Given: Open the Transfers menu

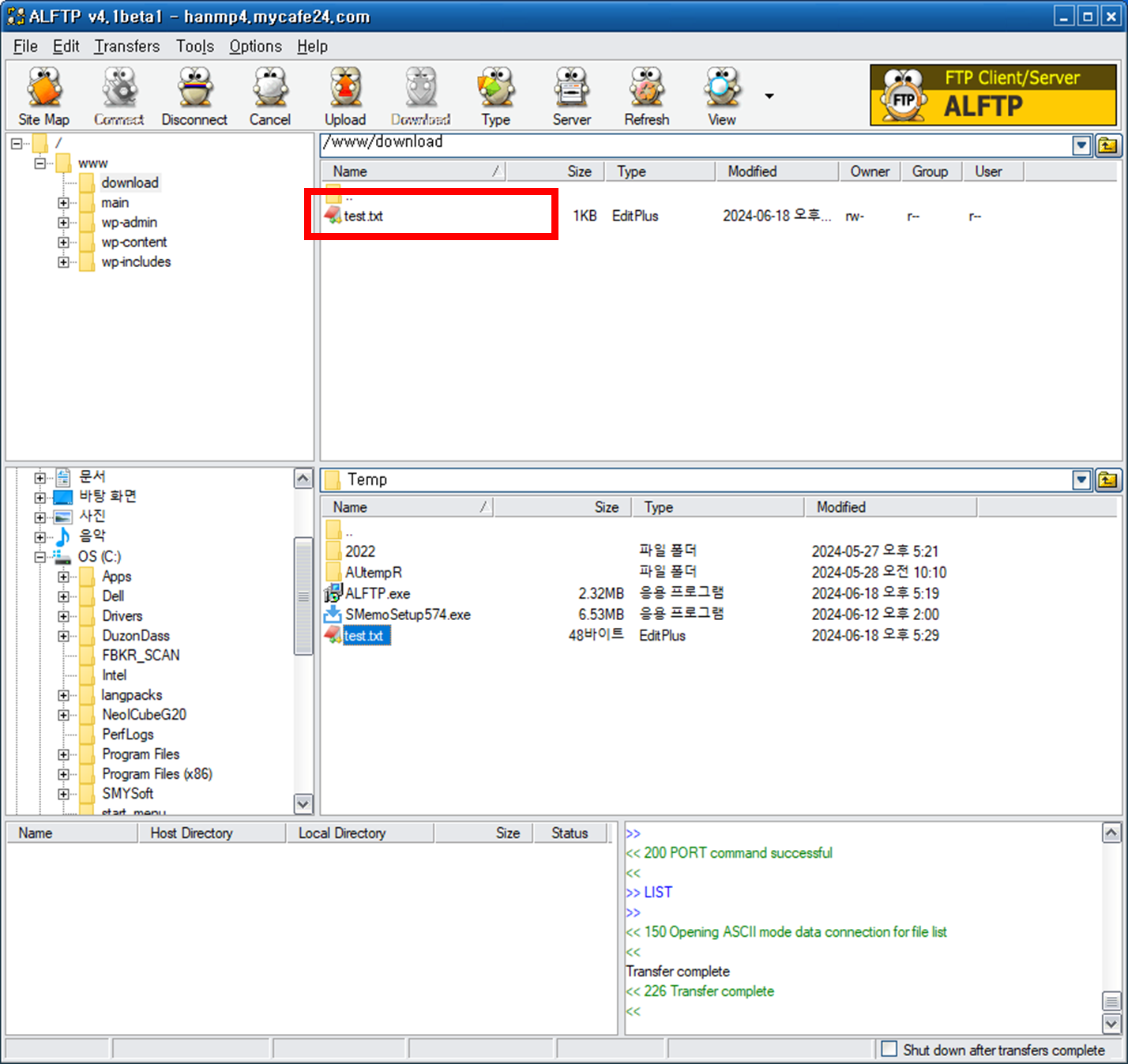Looking at the screenshot, I should [126, 46].
